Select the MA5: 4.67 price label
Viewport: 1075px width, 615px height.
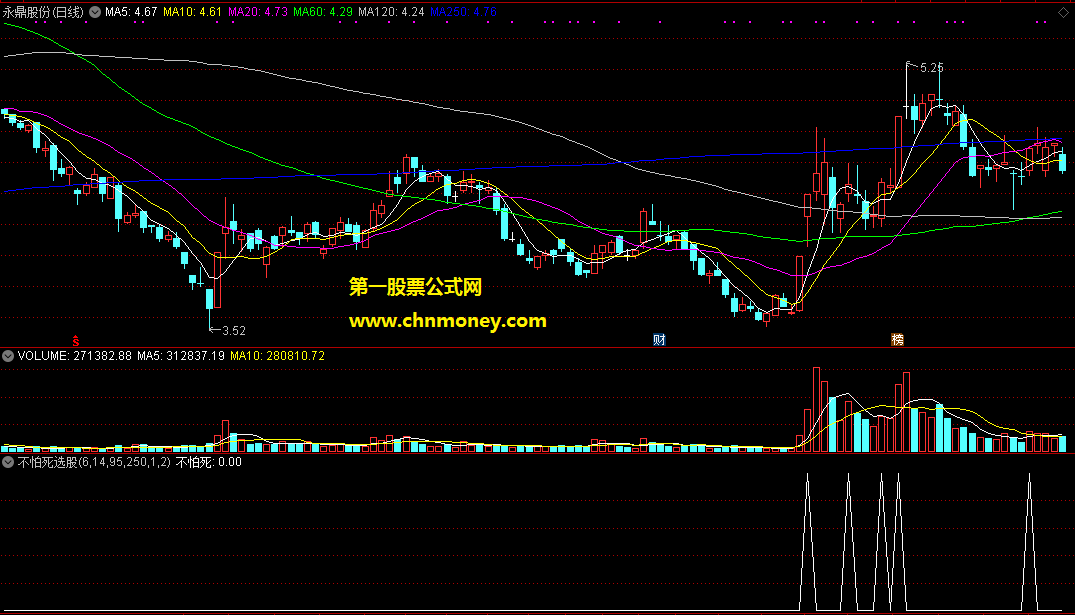click(131, 12)
